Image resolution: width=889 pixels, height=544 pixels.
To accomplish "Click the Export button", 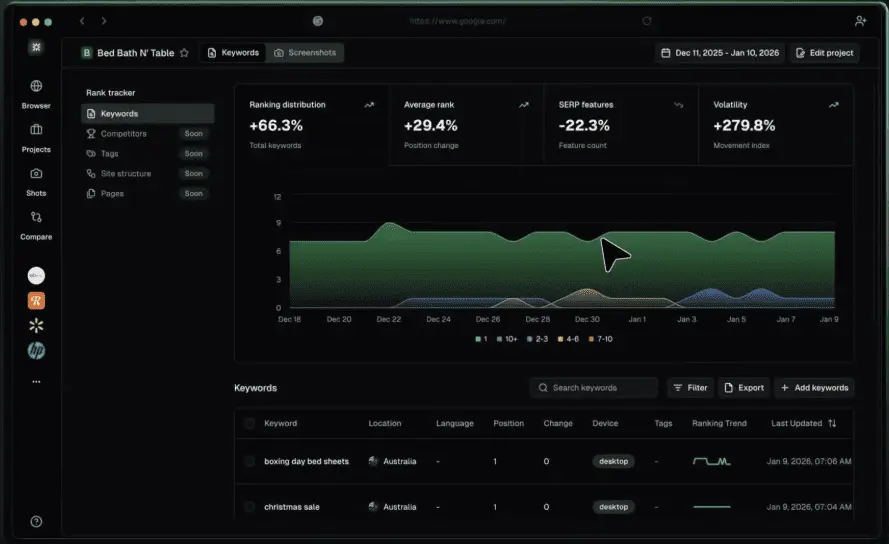I will point(744,387).
